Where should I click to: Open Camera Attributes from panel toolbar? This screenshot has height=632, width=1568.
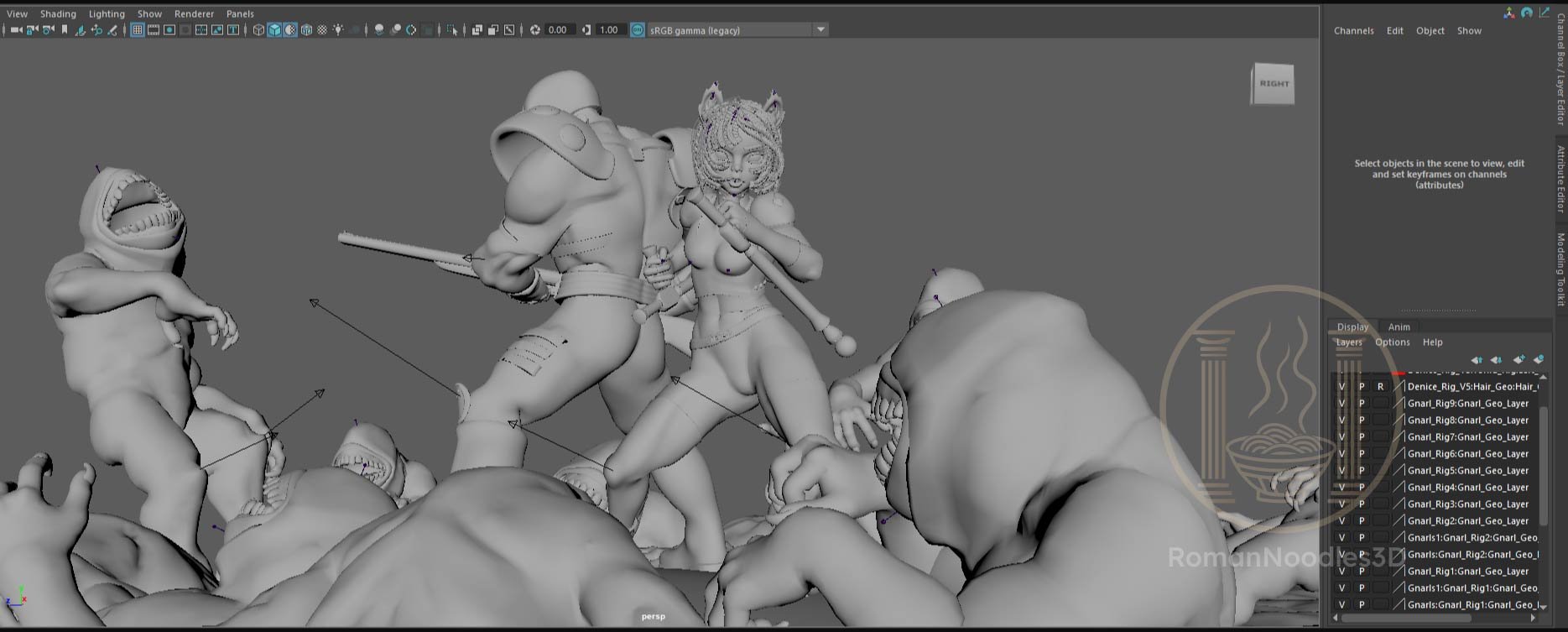point(48,29)
